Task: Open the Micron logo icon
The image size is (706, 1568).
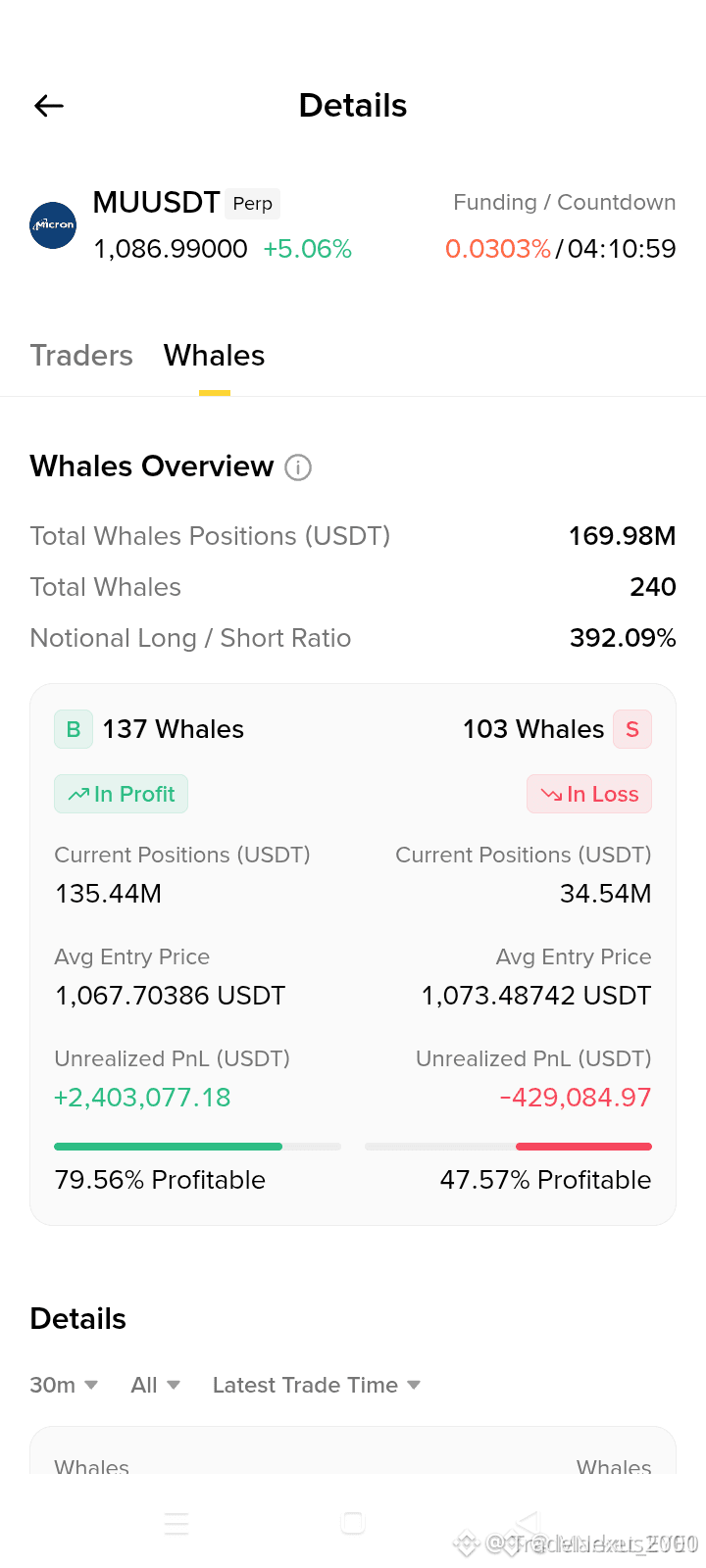Action: (53, 225)
